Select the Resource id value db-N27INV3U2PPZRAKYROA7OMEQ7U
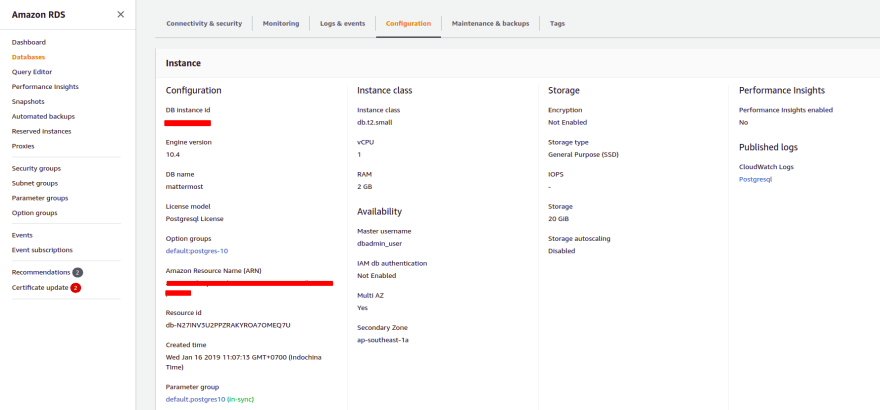Screen dimensions: 880x410 pos(228,325)
